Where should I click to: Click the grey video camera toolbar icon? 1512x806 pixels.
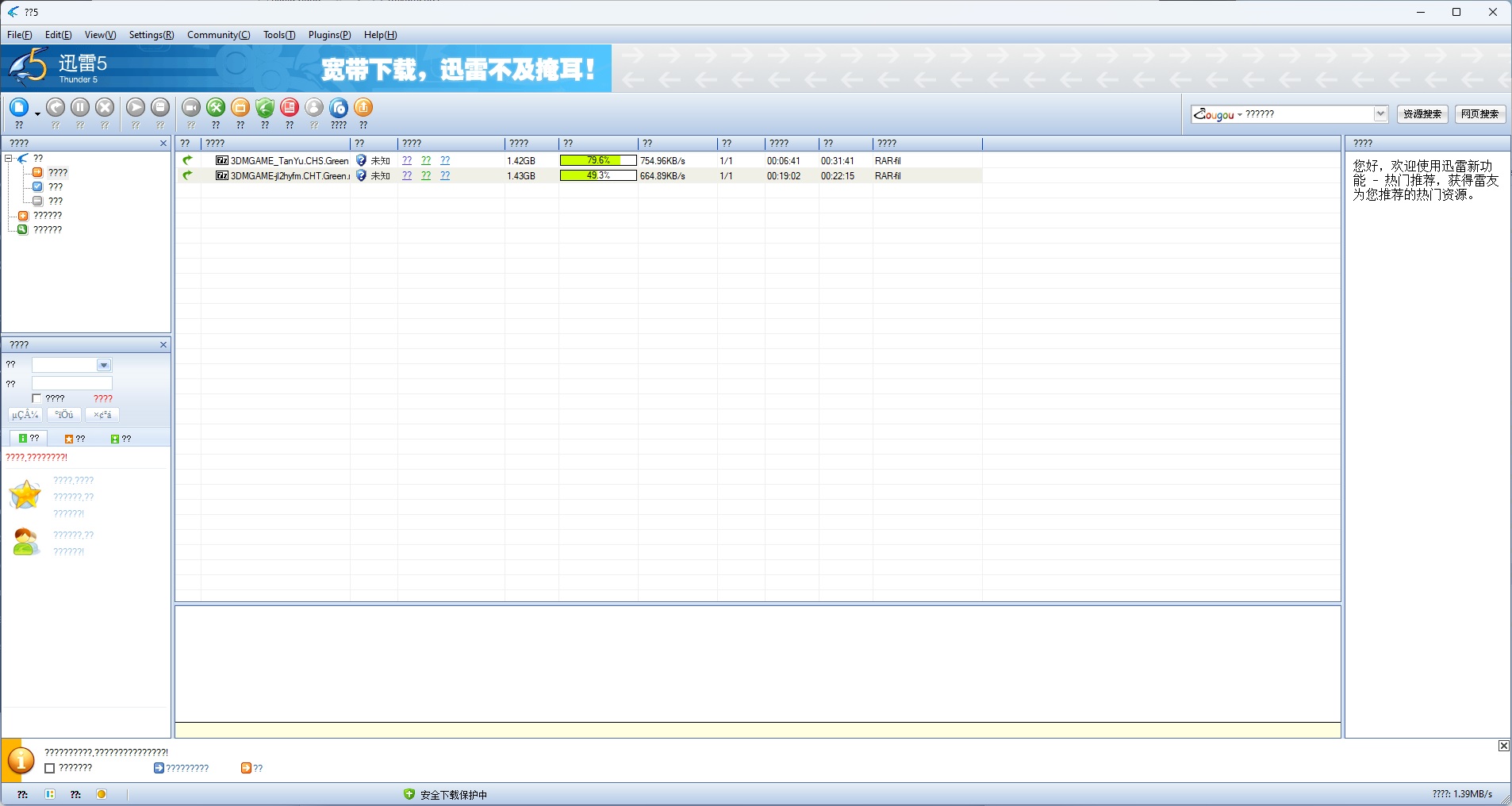click(191, 107)
